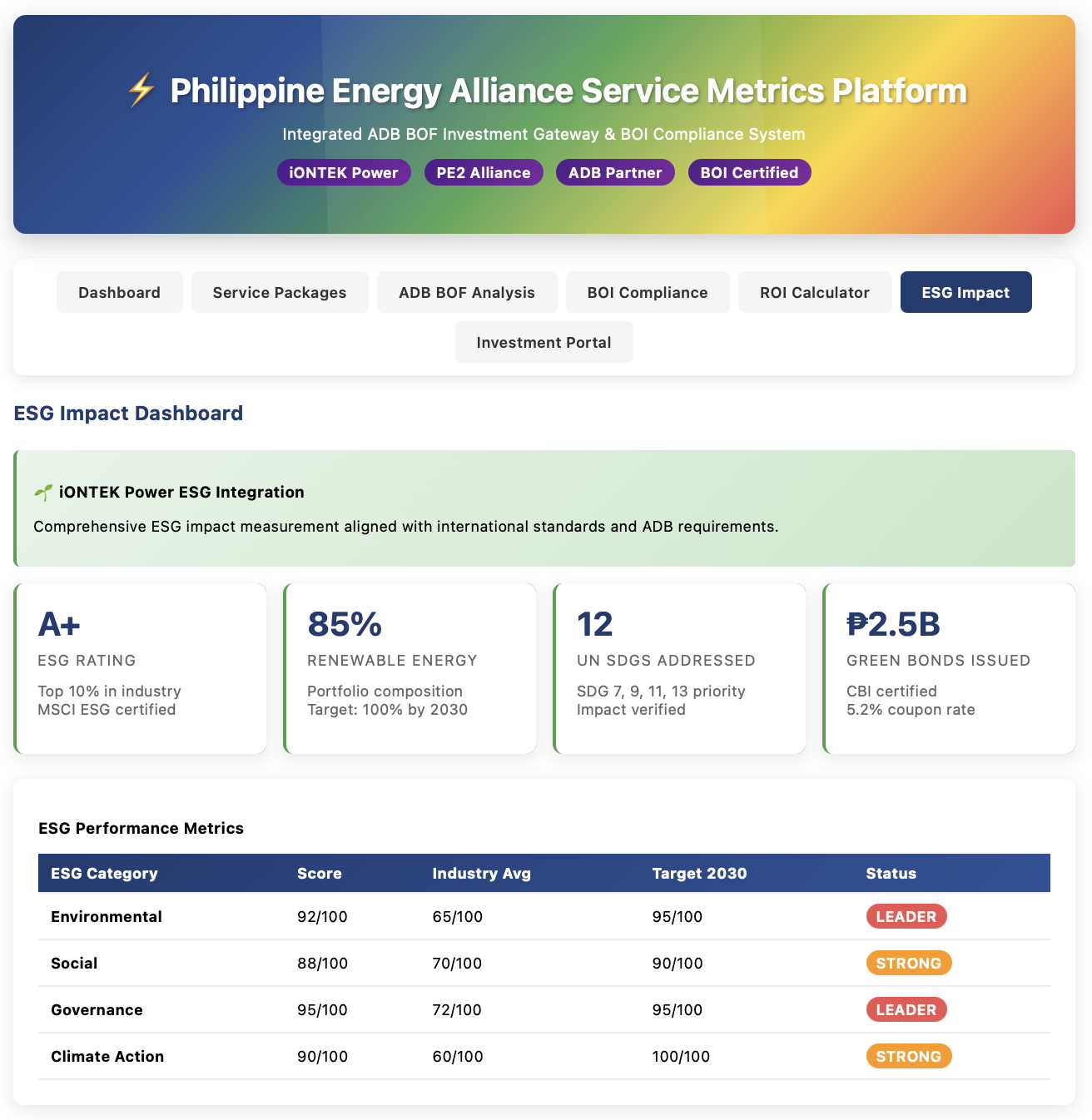Open the Dashboard tab

(119, 292)
